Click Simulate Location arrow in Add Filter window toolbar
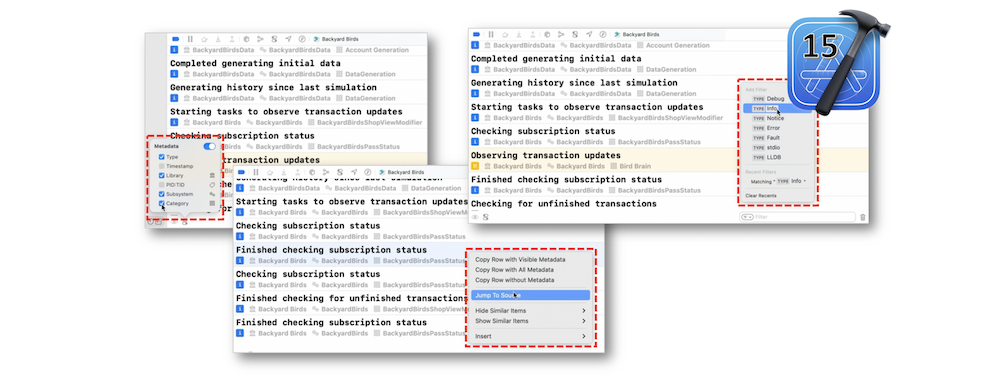 589,34
